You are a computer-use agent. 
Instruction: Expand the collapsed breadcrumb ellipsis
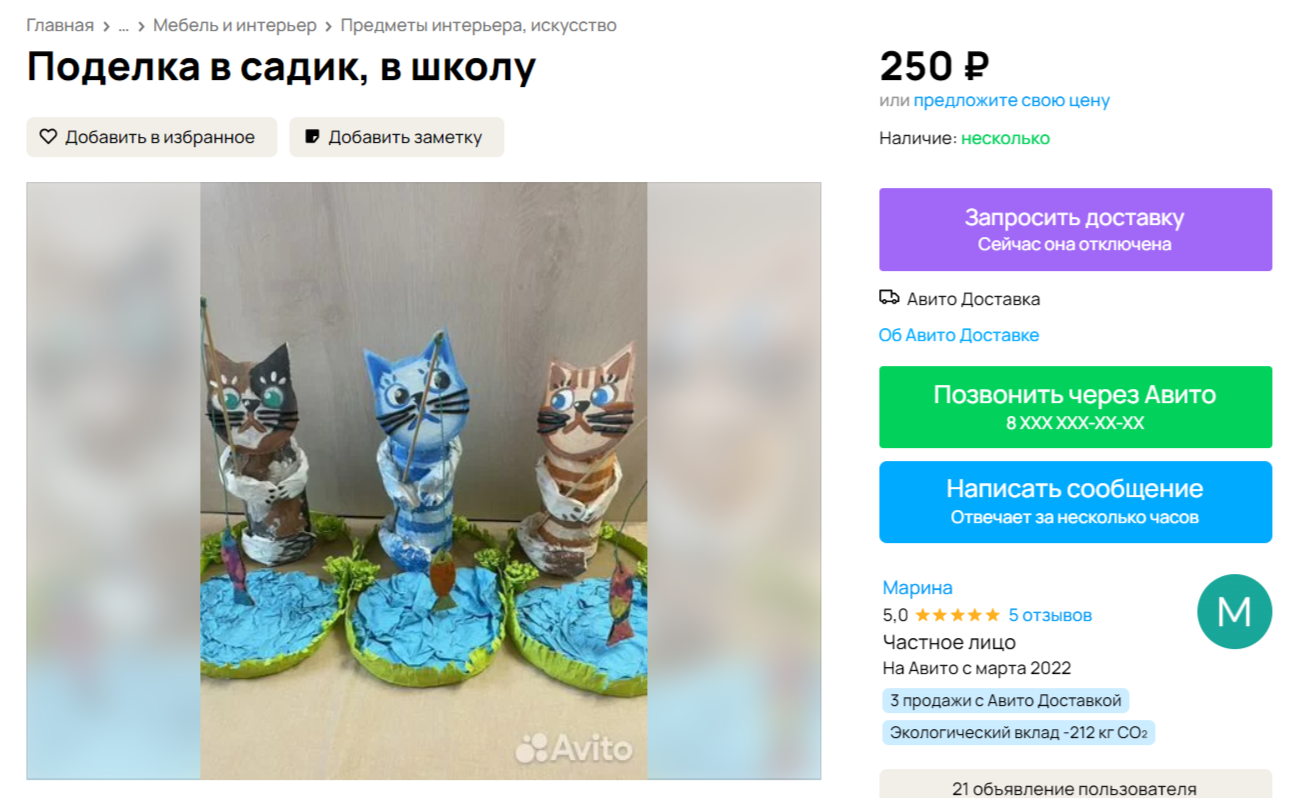[x=123, y=26]
